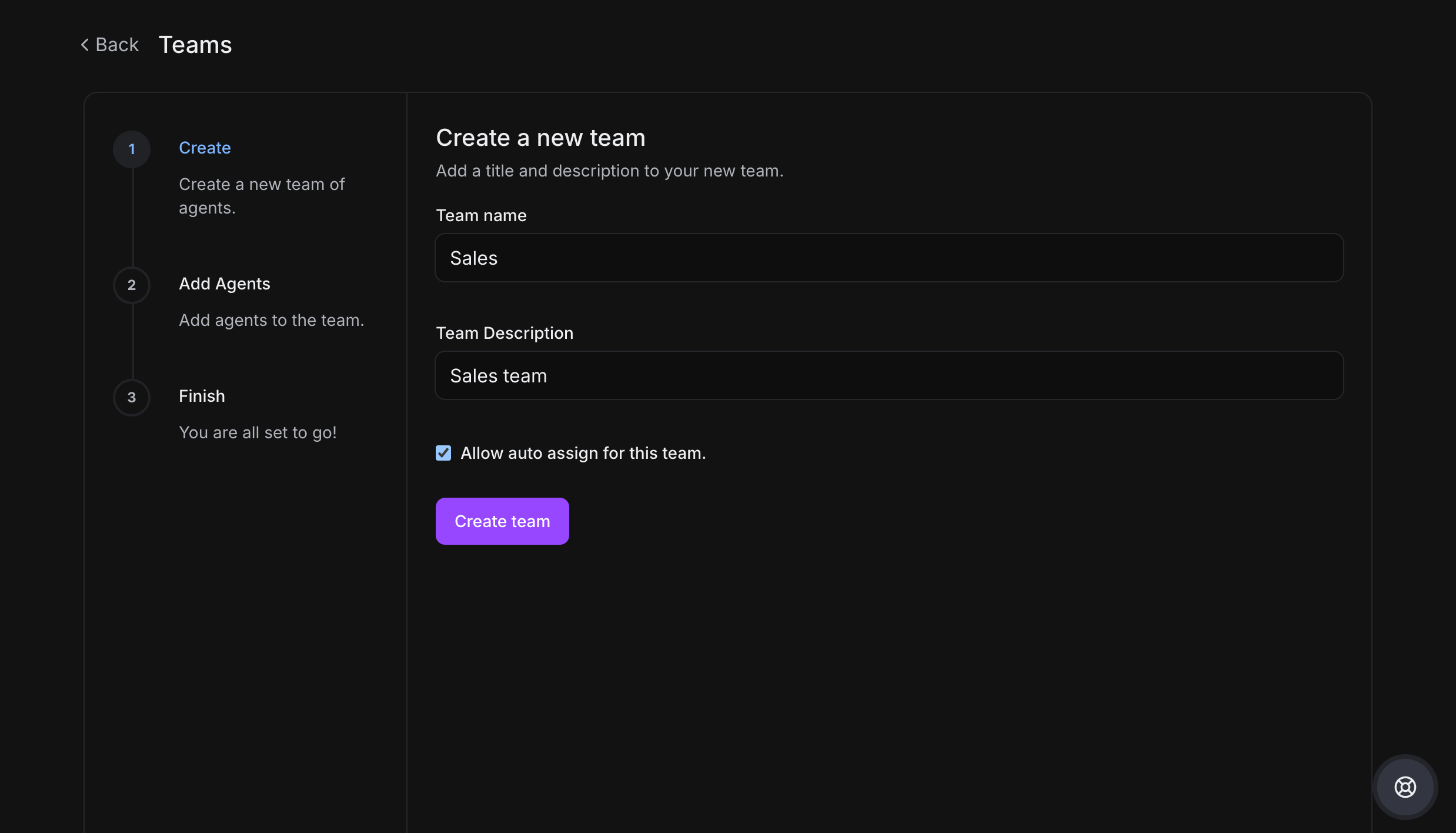
Task: Click step 1 circle indicator
Action: pyautogui.click(x=132, y=149)
